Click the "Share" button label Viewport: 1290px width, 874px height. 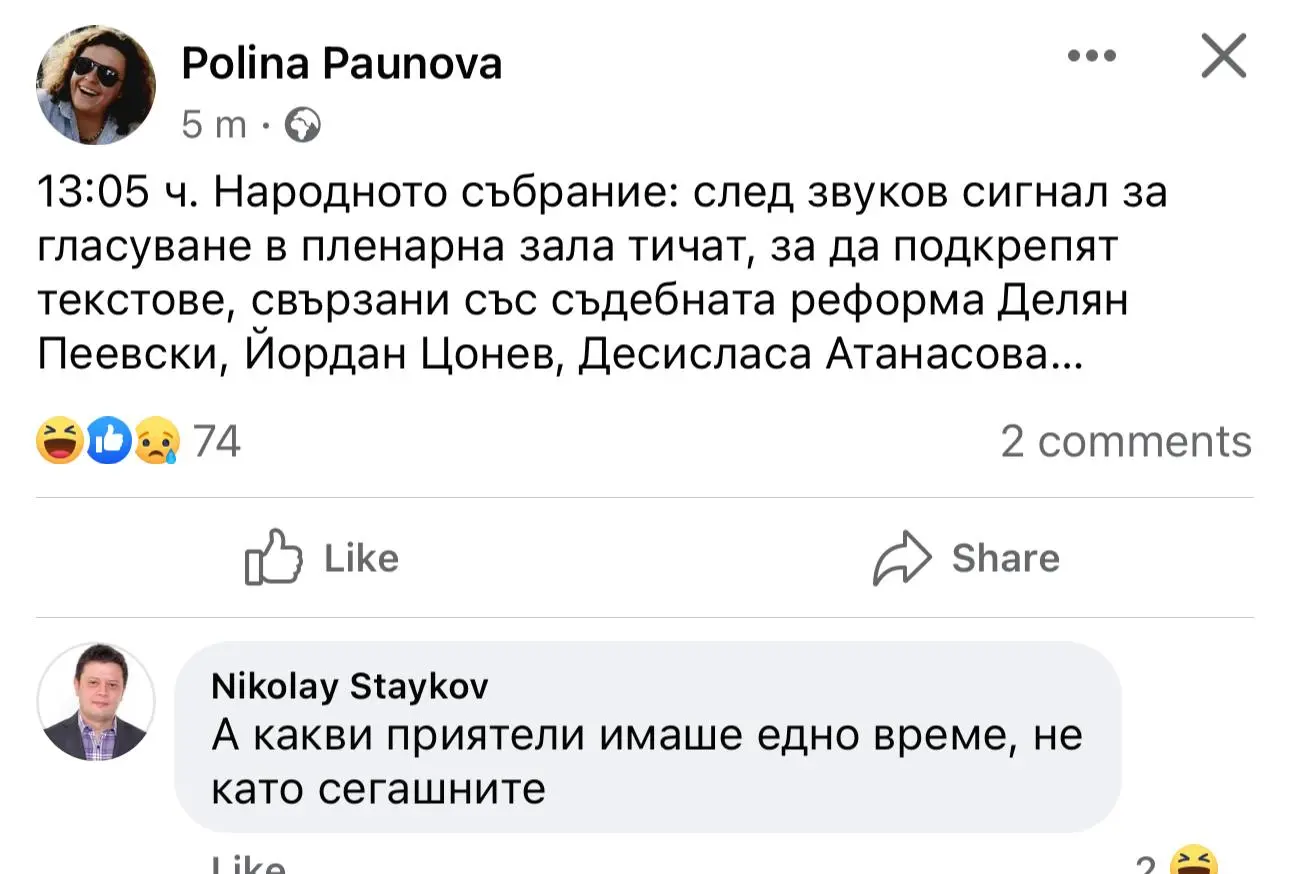(1005, 558)
